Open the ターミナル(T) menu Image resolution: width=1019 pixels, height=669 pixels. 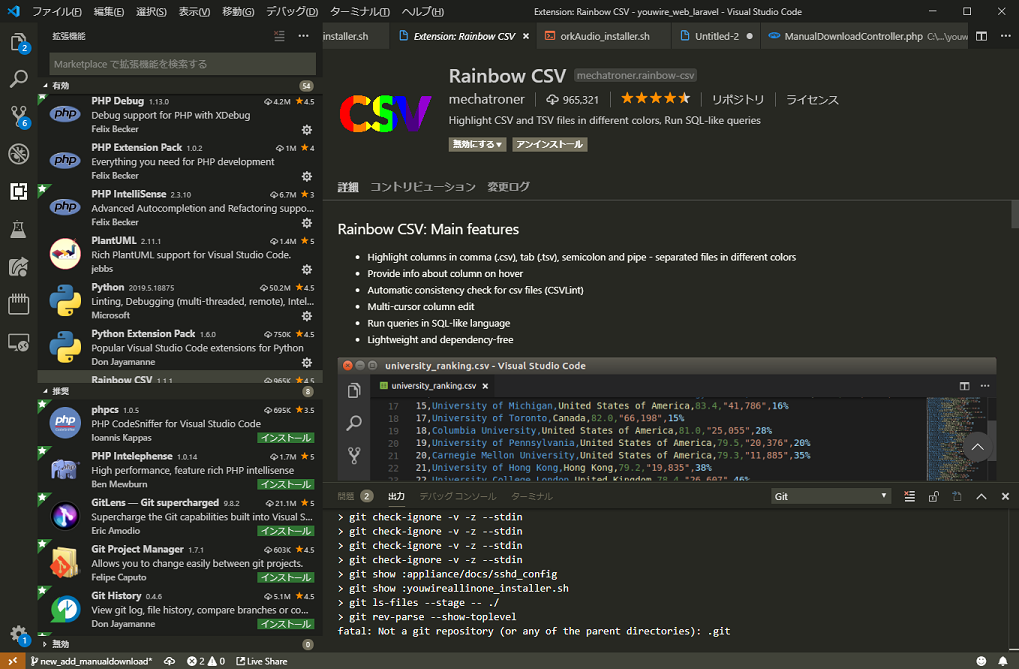pyautogui.click(x=359, y=12)
